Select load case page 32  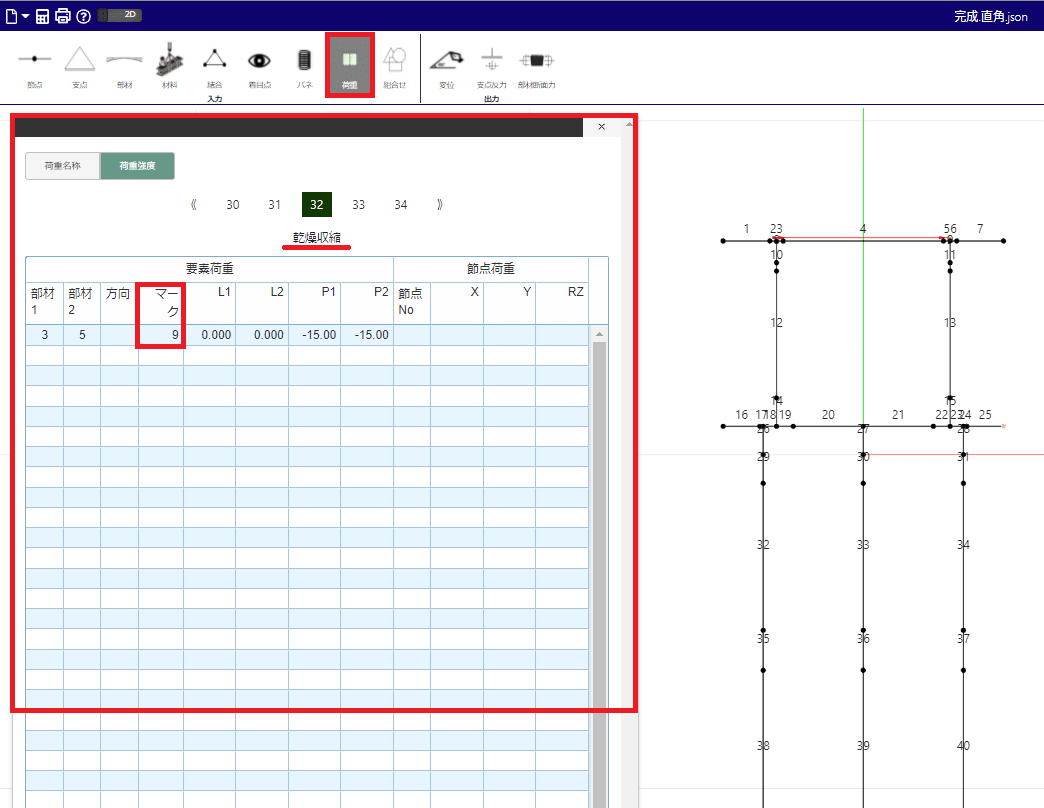[x=316, y=205]
